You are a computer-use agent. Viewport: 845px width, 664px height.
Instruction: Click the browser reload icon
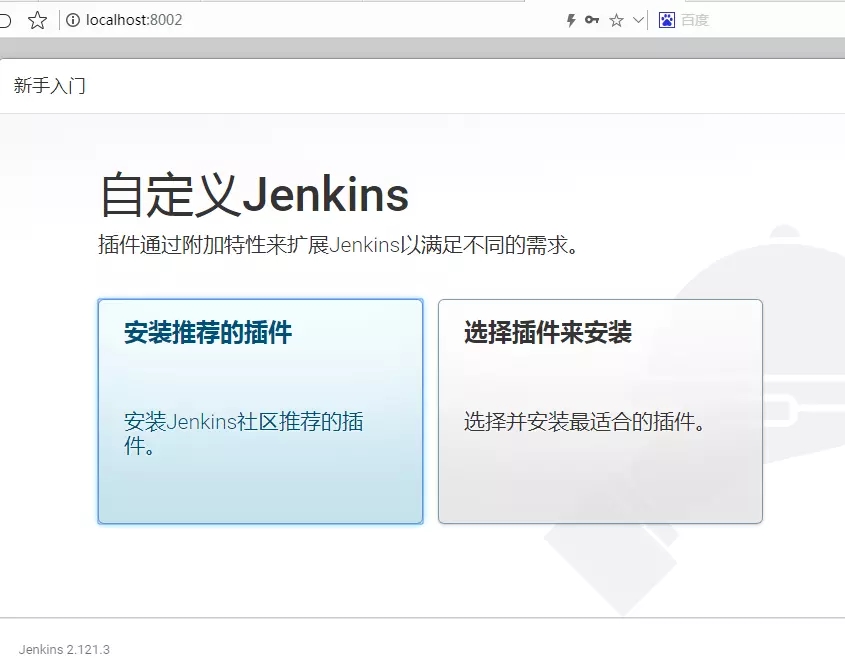coord(5,19)
